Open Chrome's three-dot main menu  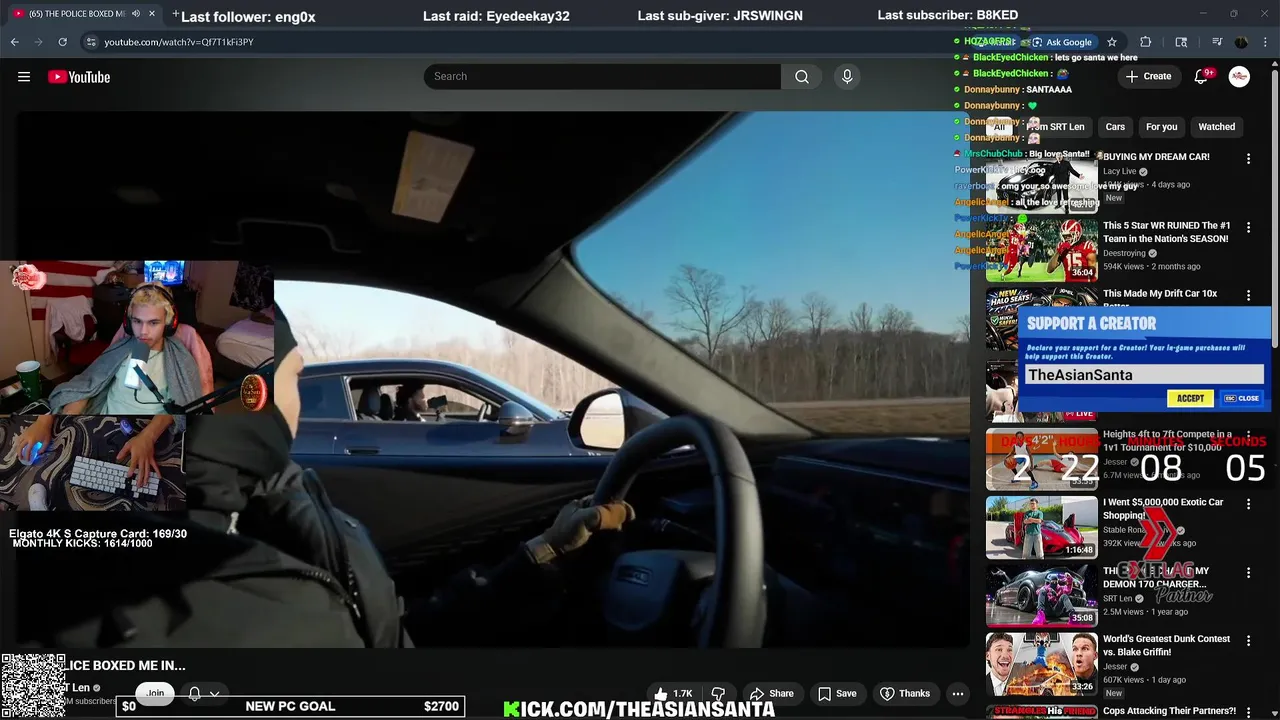1266,42
